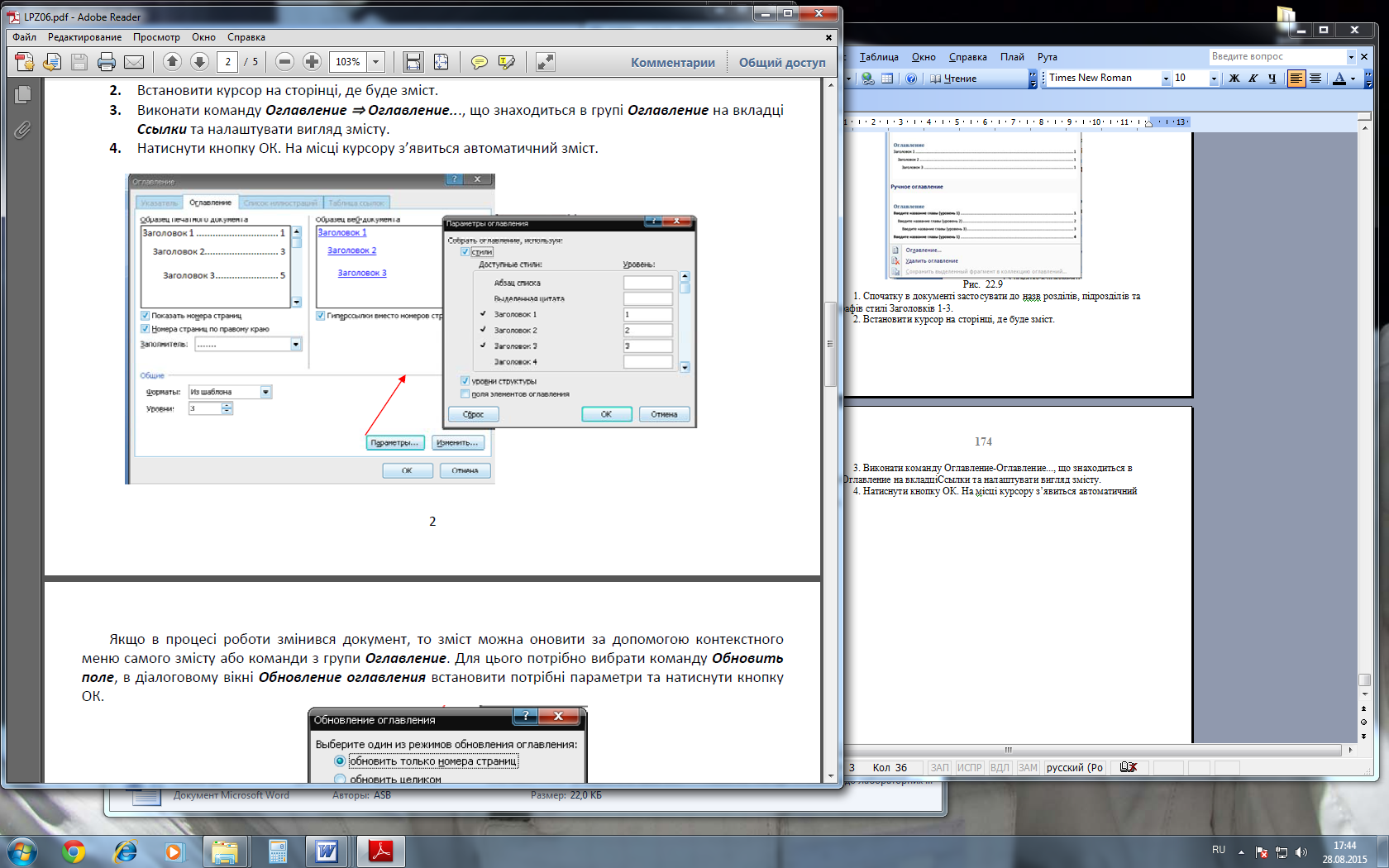Viewport: 1389px width, 868px height.
Task: Open the Просмотр menu
Action: [156, 37]
